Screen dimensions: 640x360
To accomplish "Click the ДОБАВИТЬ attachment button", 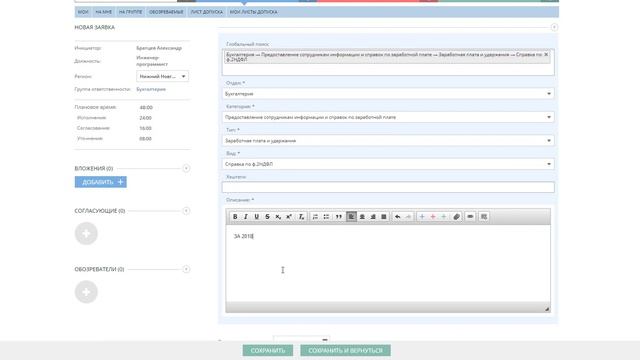I will [101, 182].
